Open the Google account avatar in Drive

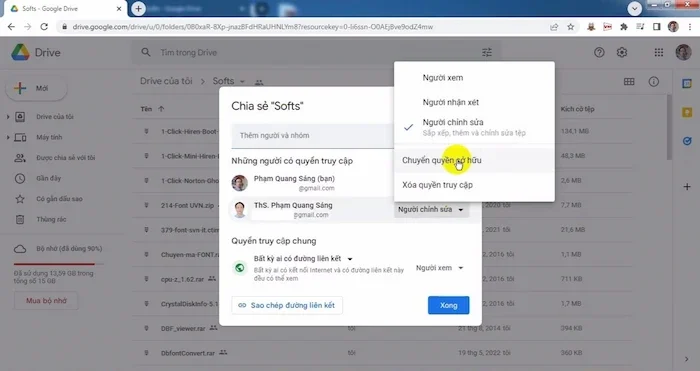coord(683,52)
